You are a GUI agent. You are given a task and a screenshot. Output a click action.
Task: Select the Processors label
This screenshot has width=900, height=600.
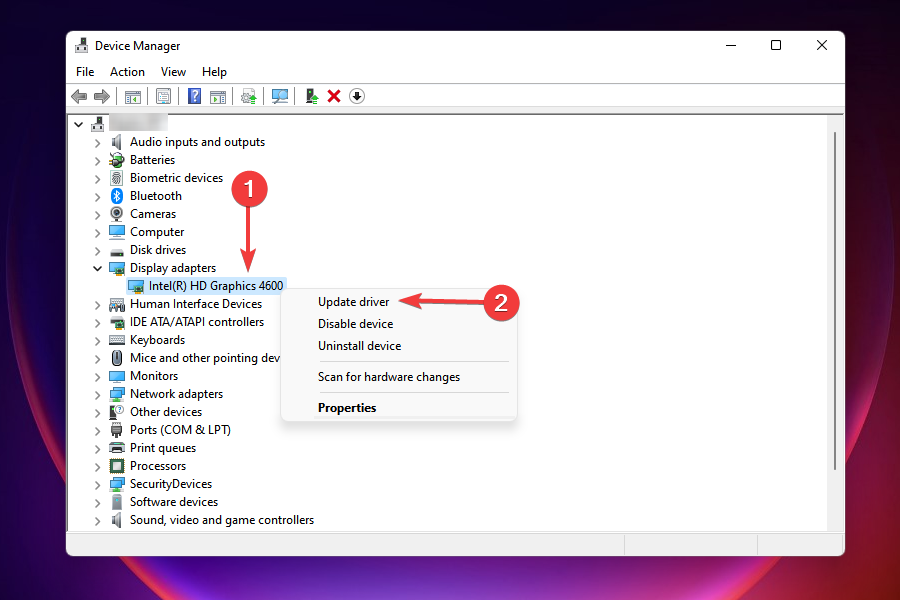point(158,466)
